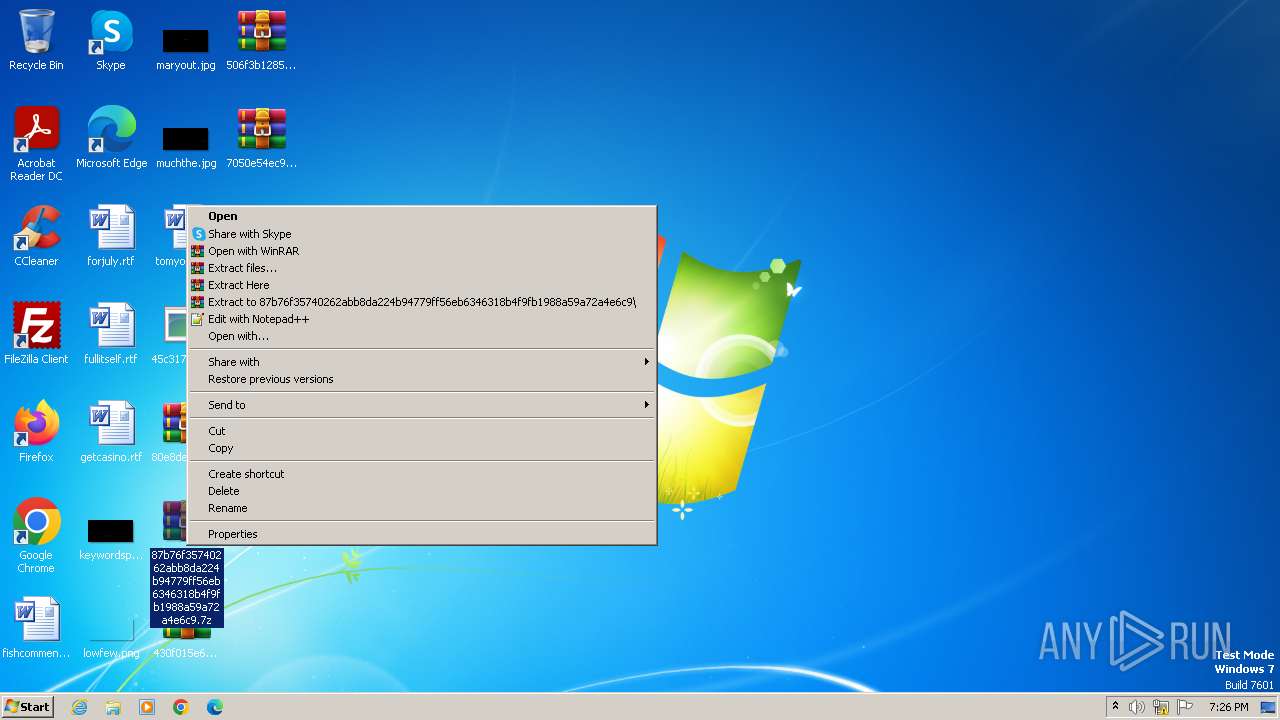Click the 7:26 PM clock
The width and height of the screenshot is (1280, 720).
point(1228,707)
